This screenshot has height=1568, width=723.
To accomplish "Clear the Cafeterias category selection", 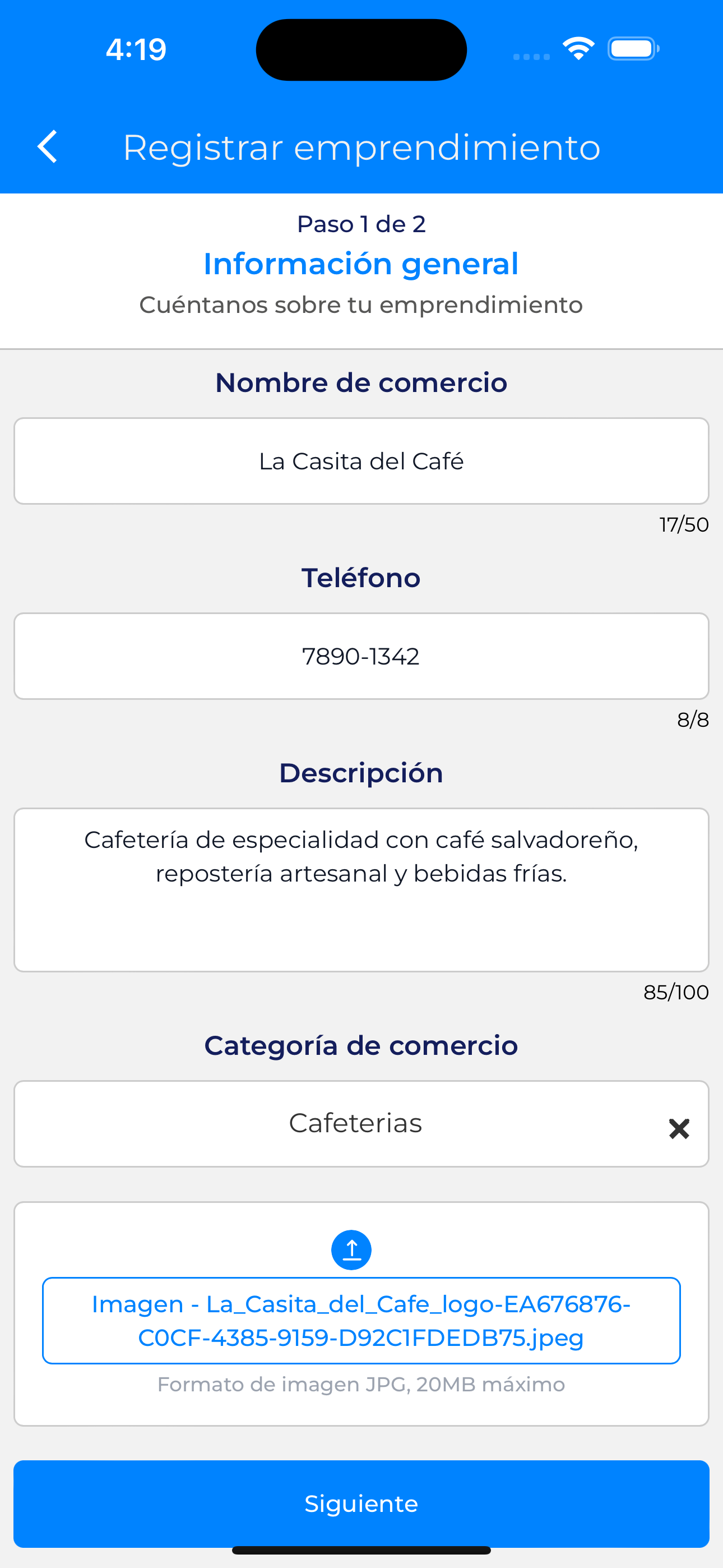I will click(x=679, y=1128).
